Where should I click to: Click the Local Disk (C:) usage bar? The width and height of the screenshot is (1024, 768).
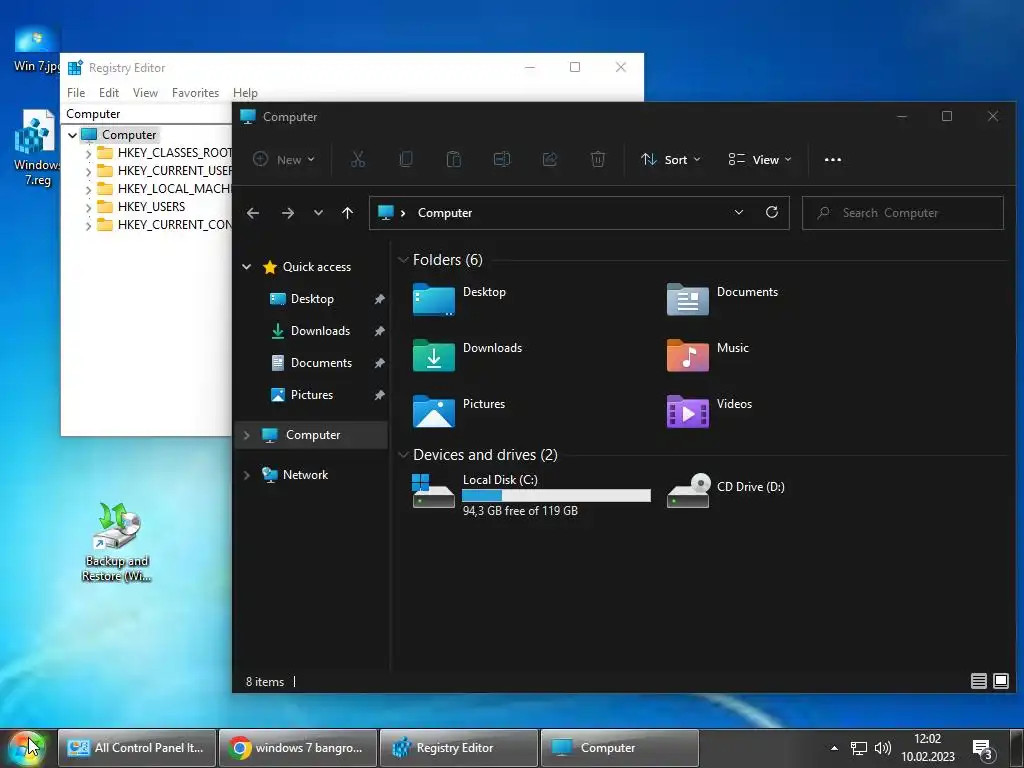point(556,496)
